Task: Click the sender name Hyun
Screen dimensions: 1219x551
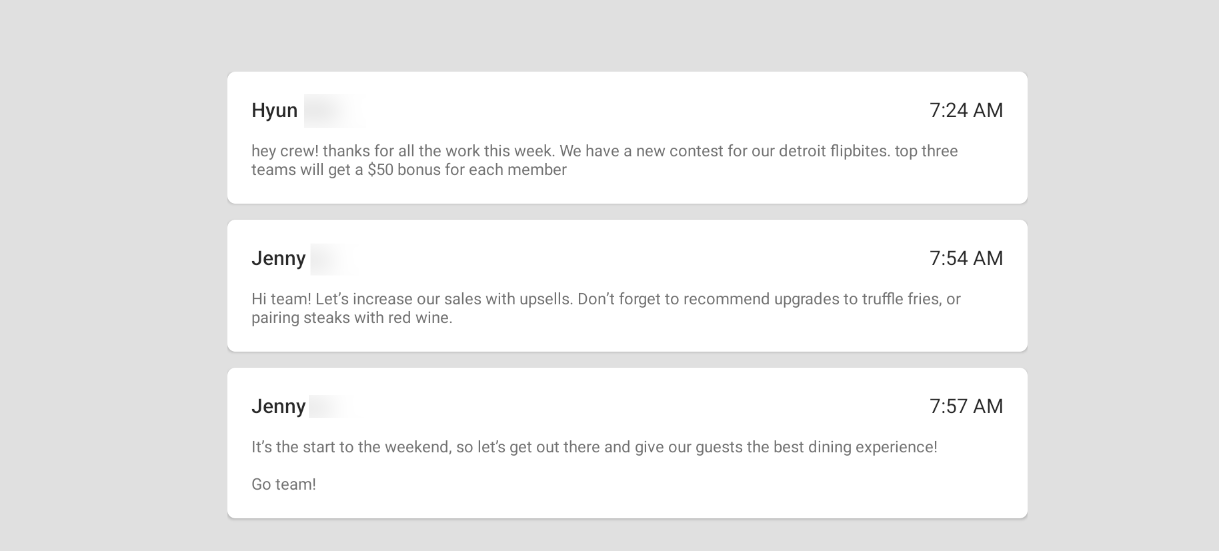Action: pyautogui.click(x=274, y=111)
